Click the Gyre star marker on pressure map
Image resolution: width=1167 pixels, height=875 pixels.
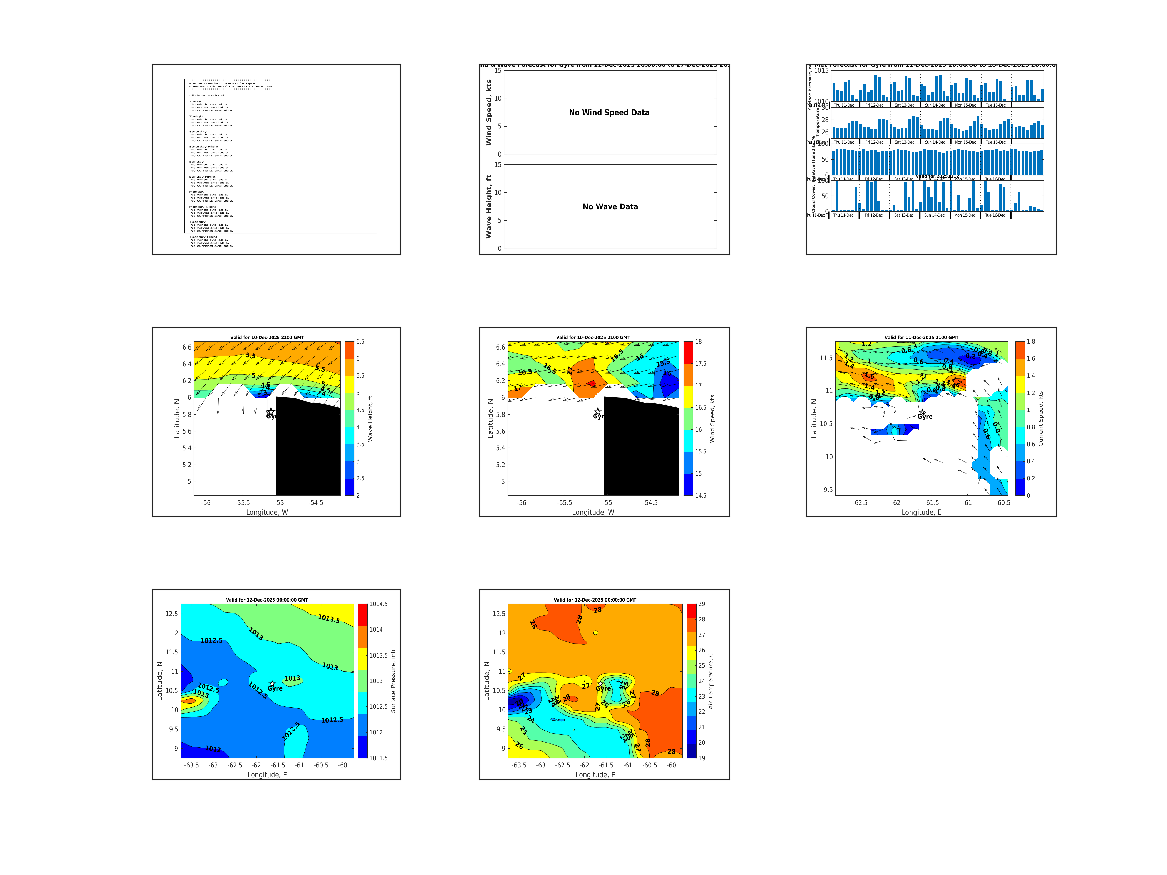[273, 683]
